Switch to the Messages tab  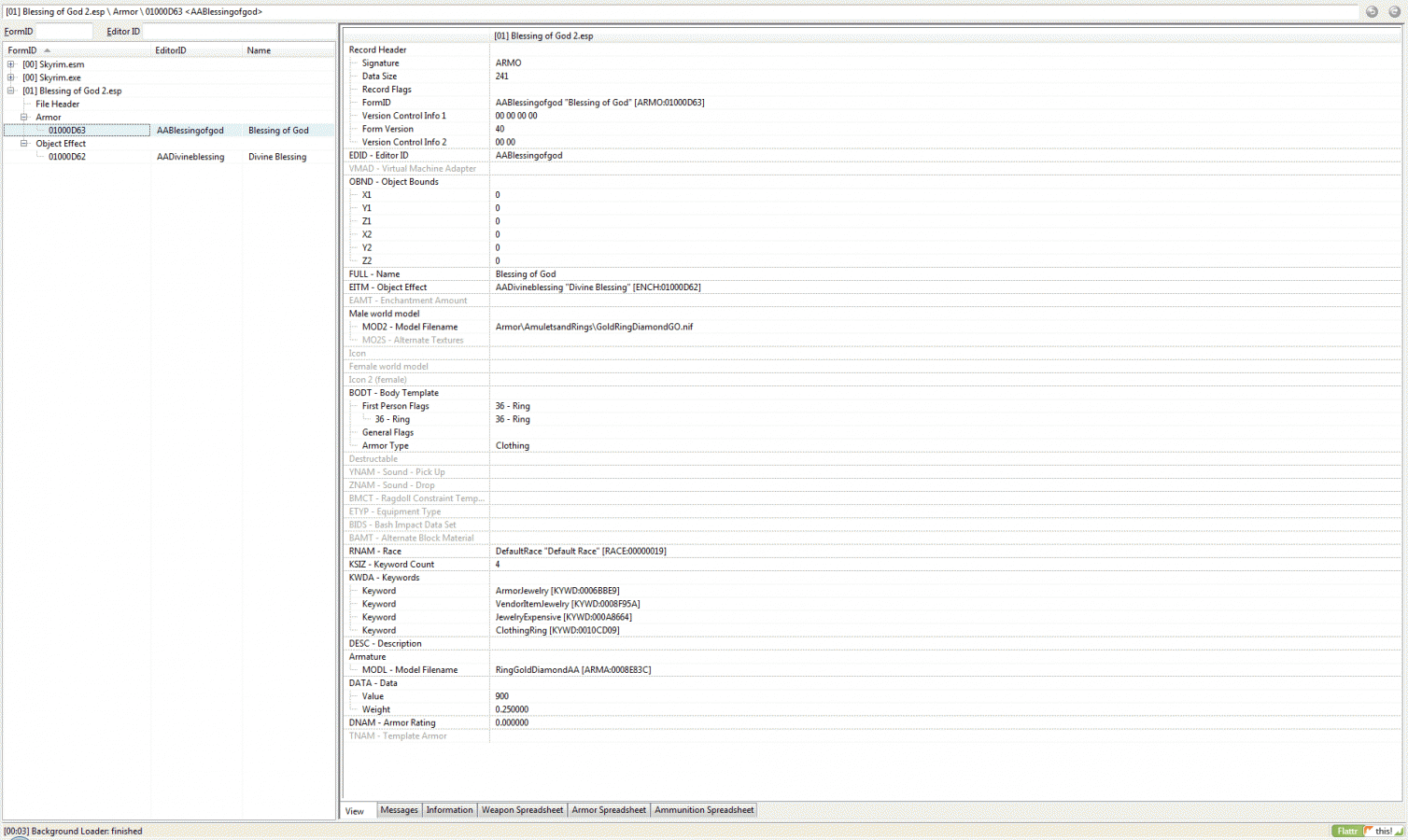pos(399,810)
